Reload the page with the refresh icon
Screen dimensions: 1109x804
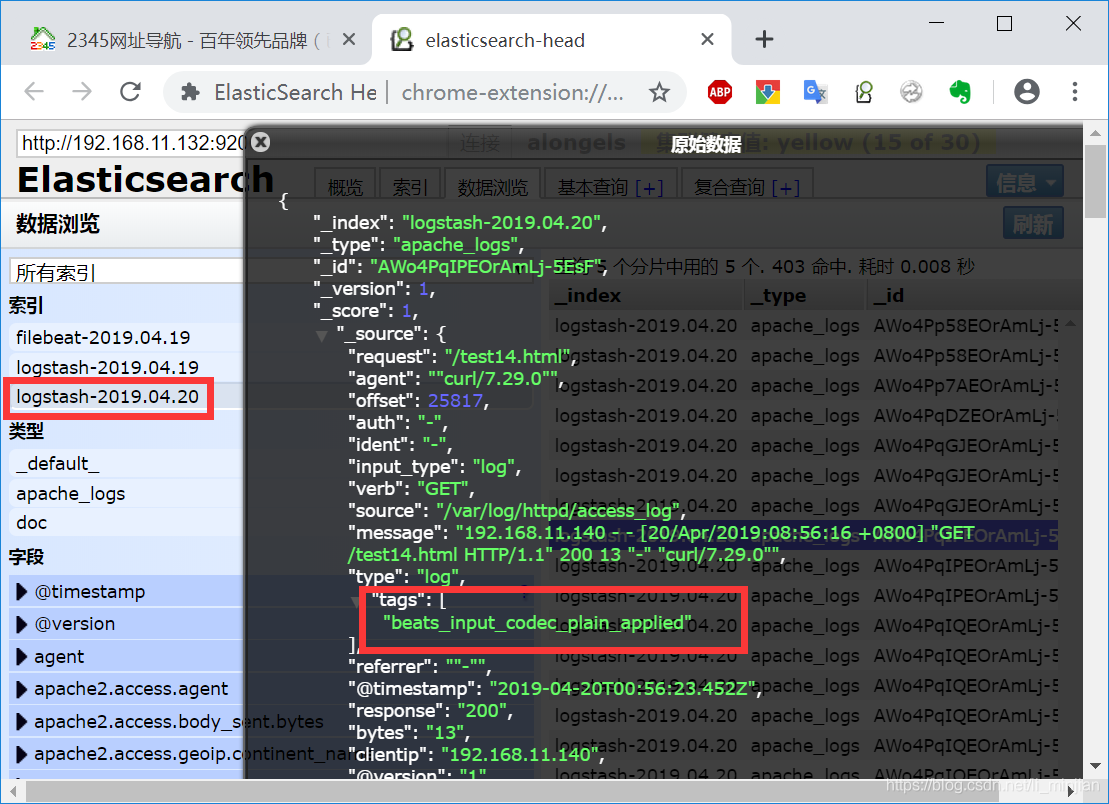tap(130, 91)
